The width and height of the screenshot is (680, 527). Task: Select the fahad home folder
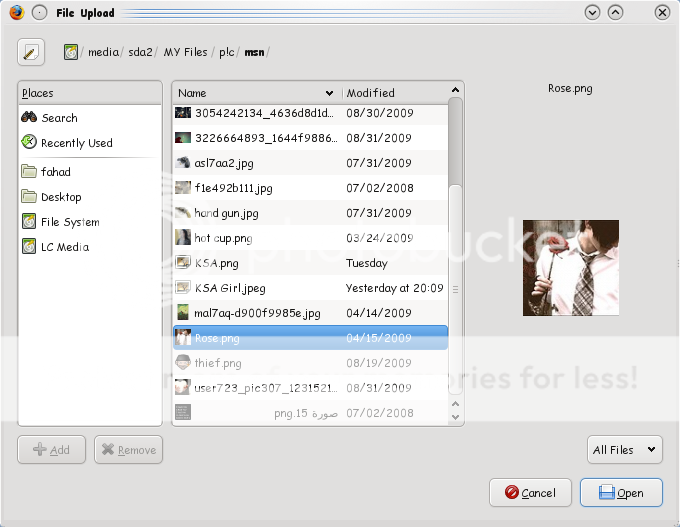coord(55,172)
